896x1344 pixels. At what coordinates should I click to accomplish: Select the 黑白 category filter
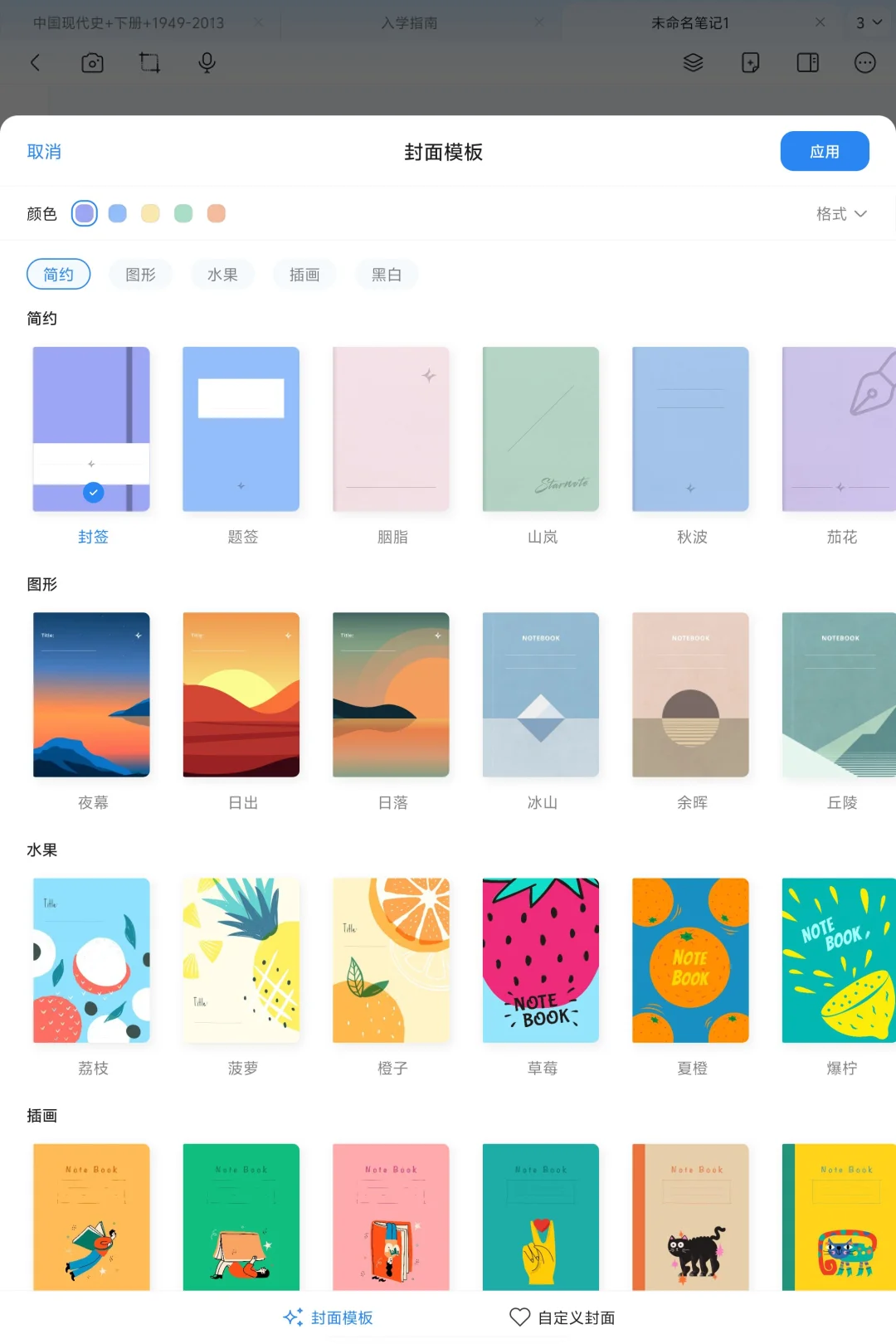point(387,275)
